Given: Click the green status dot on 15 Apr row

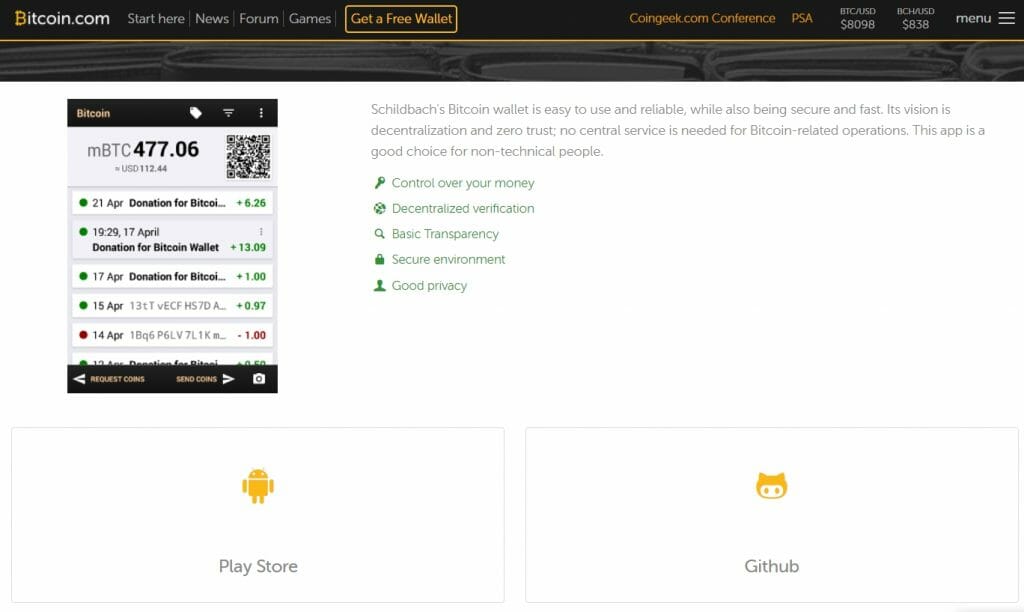Looking at the screenshot, I should coord(83,305).
